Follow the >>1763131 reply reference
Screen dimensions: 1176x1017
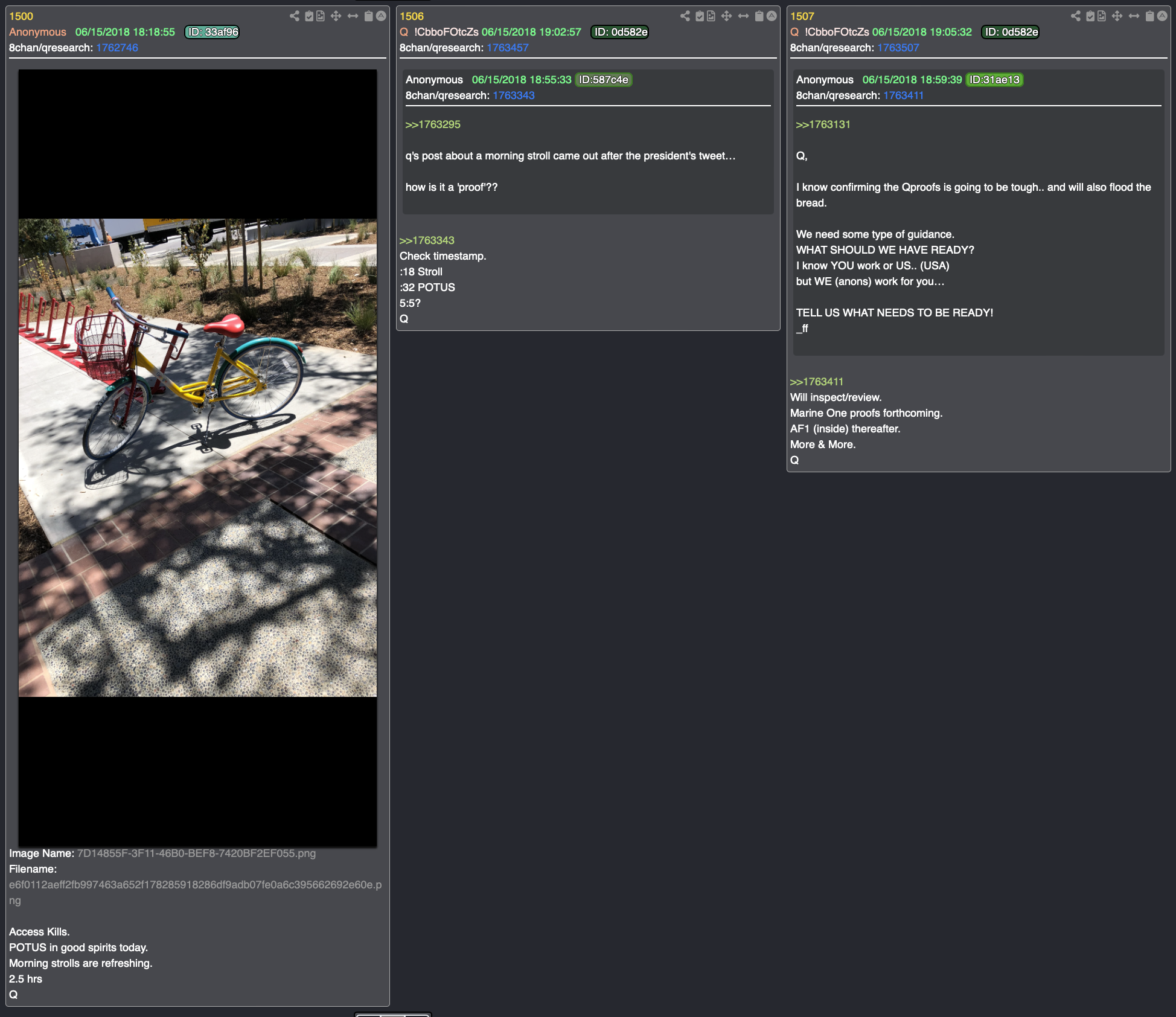pyautogui.click(x=823, y=124)
